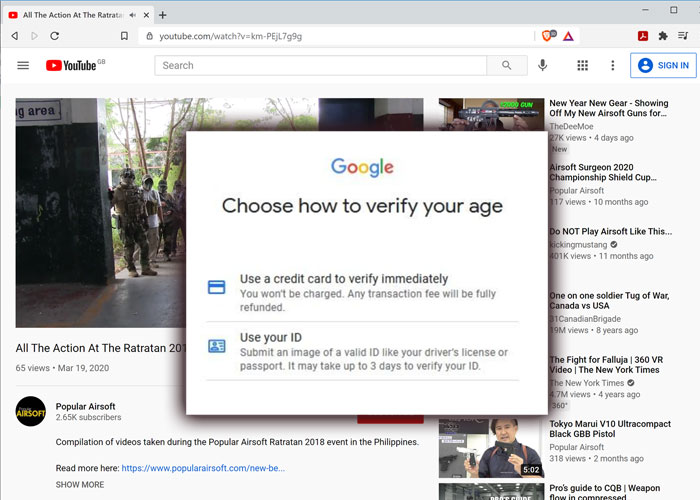Image resolution: width=700 pixels, height=500 pixels.
Task: Click the Popular Airsoft channel avatar
Action: 31,411
